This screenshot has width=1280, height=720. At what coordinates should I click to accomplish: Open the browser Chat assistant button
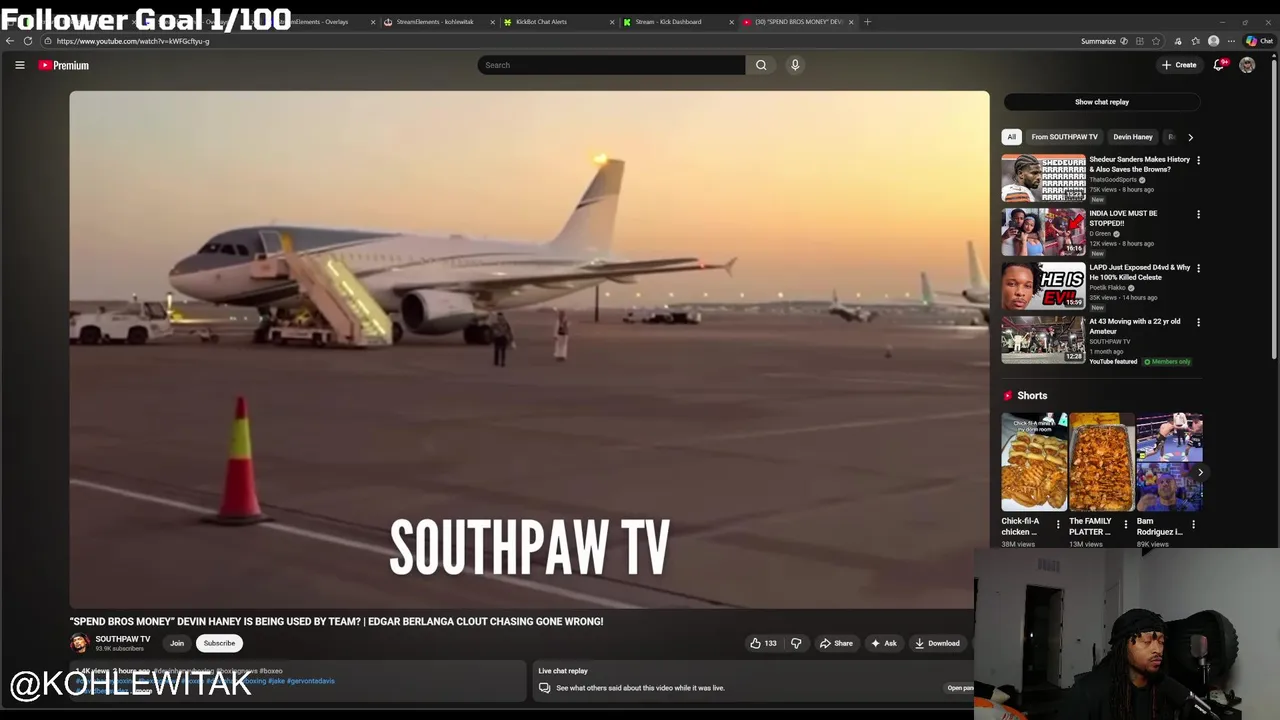[1259, 41]
